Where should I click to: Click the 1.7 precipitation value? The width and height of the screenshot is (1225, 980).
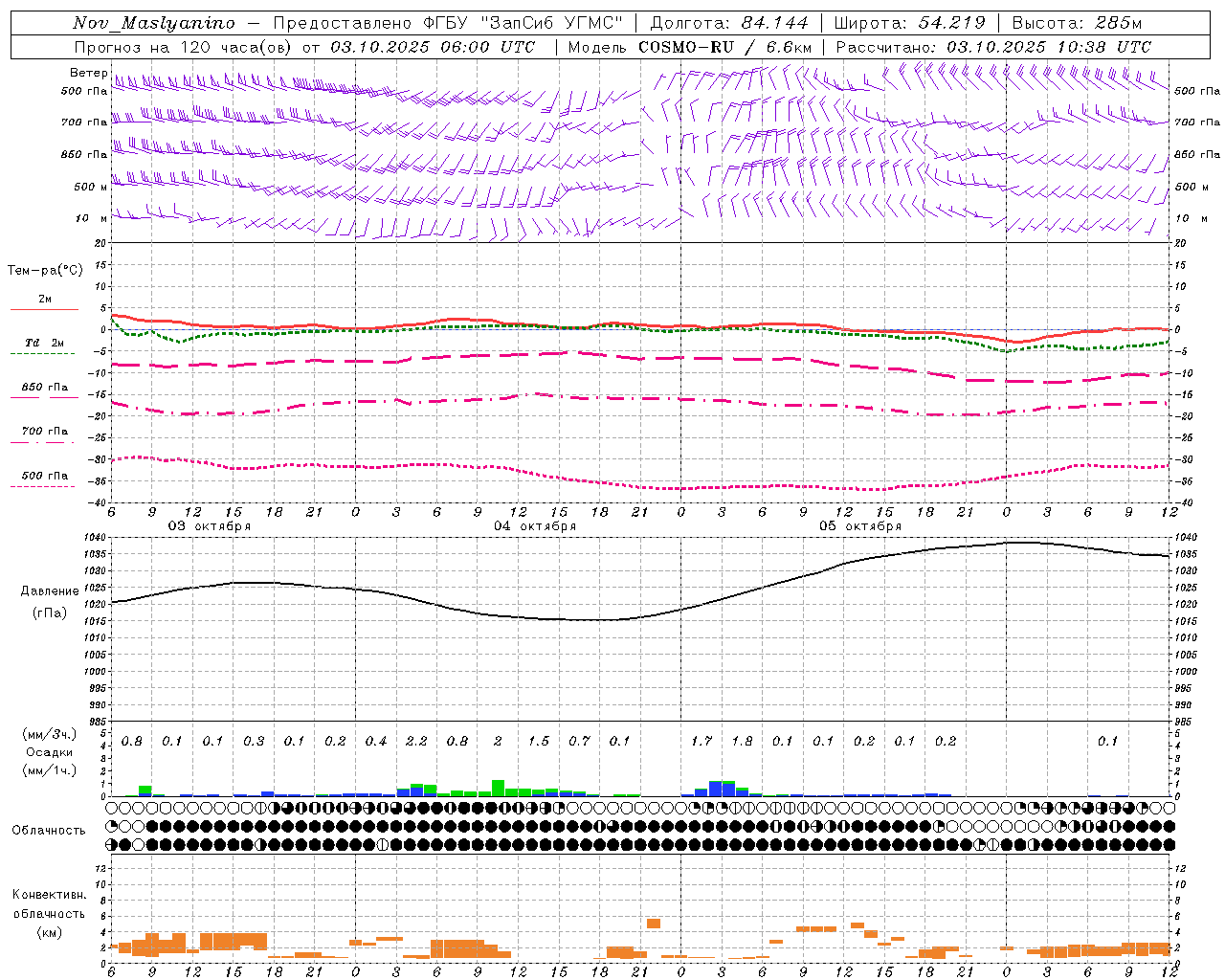click(702, 742)
